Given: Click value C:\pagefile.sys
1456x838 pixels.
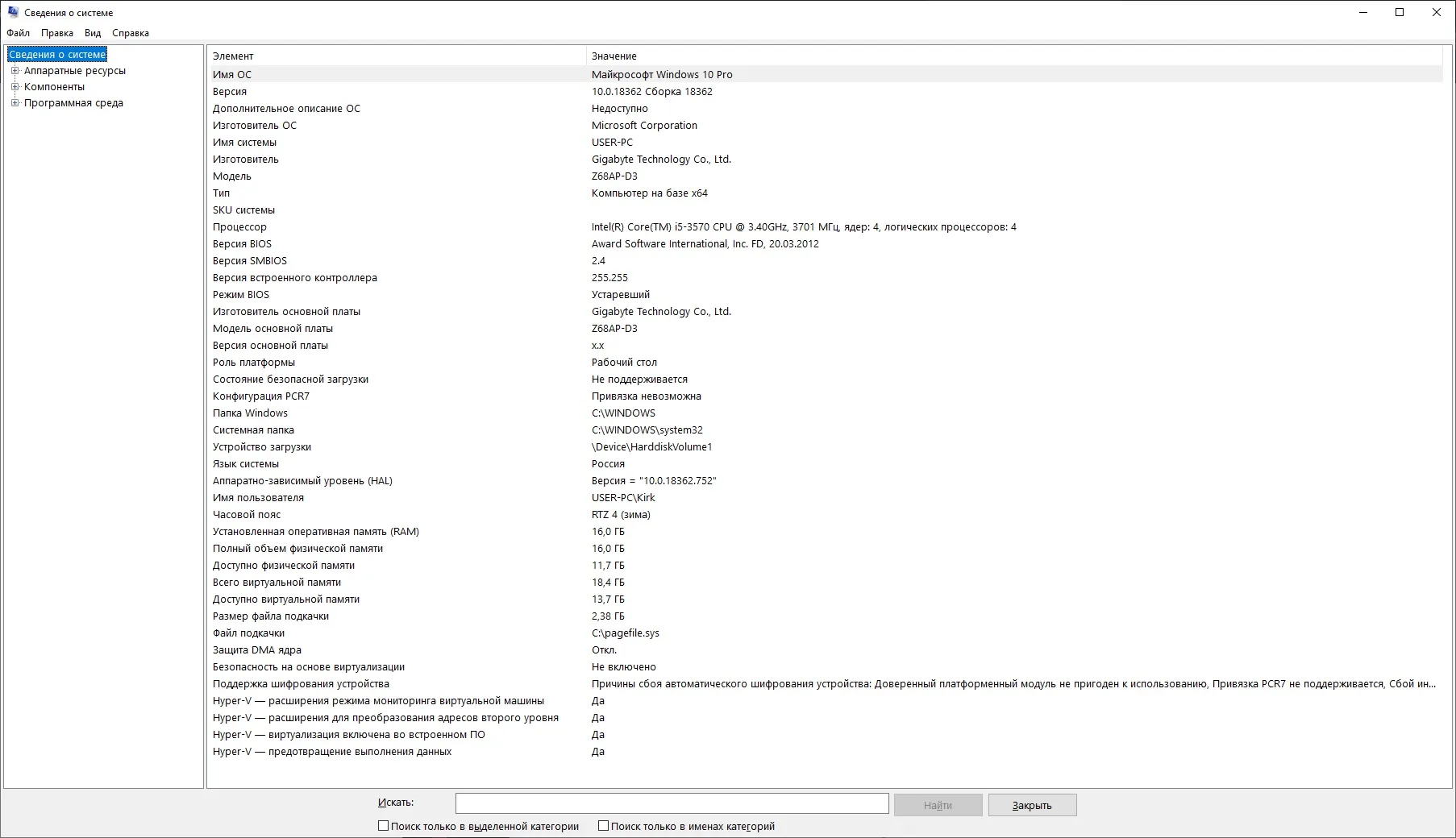Looking at the screenshot, I should pyautogui.click(x=626, y=633).
